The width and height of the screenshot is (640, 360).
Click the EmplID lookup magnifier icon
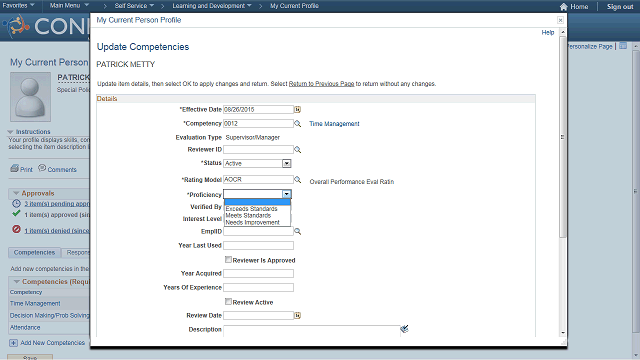pos(298,231)
